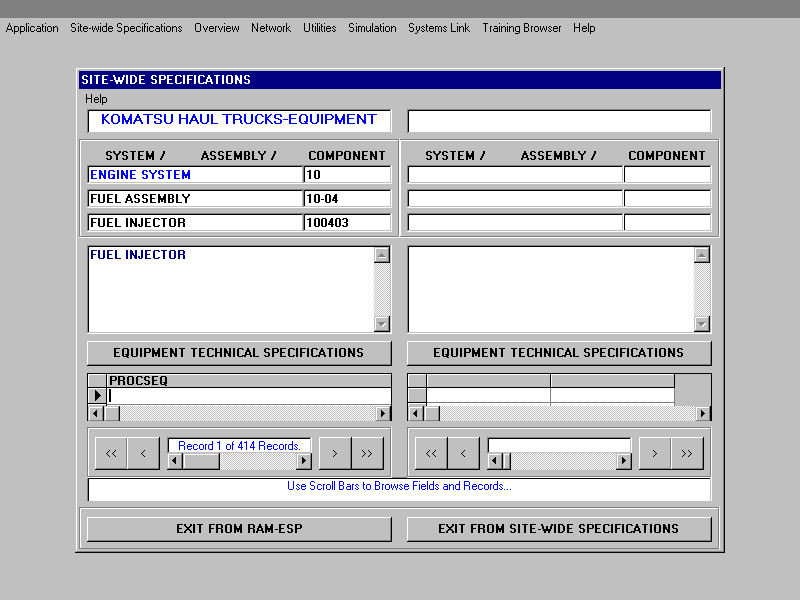Image resolution: width=800 pixels, height=600 pixels.
Task: Click the left record scrollbar thumb
Action: tap(201, 461)
